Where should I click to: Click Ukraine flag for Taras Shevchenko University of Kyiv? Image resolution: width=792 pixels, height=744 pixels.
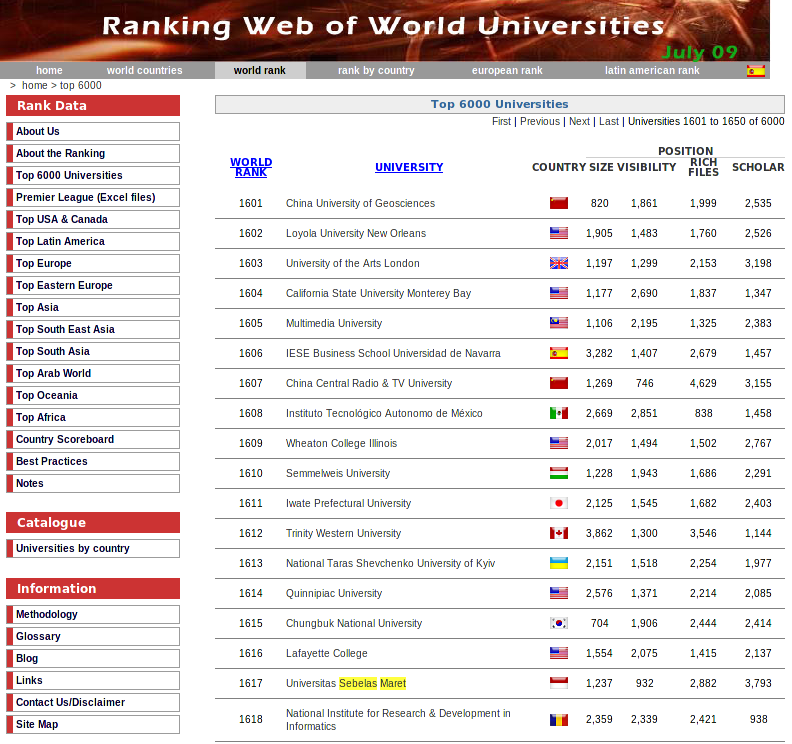(559, 563)
